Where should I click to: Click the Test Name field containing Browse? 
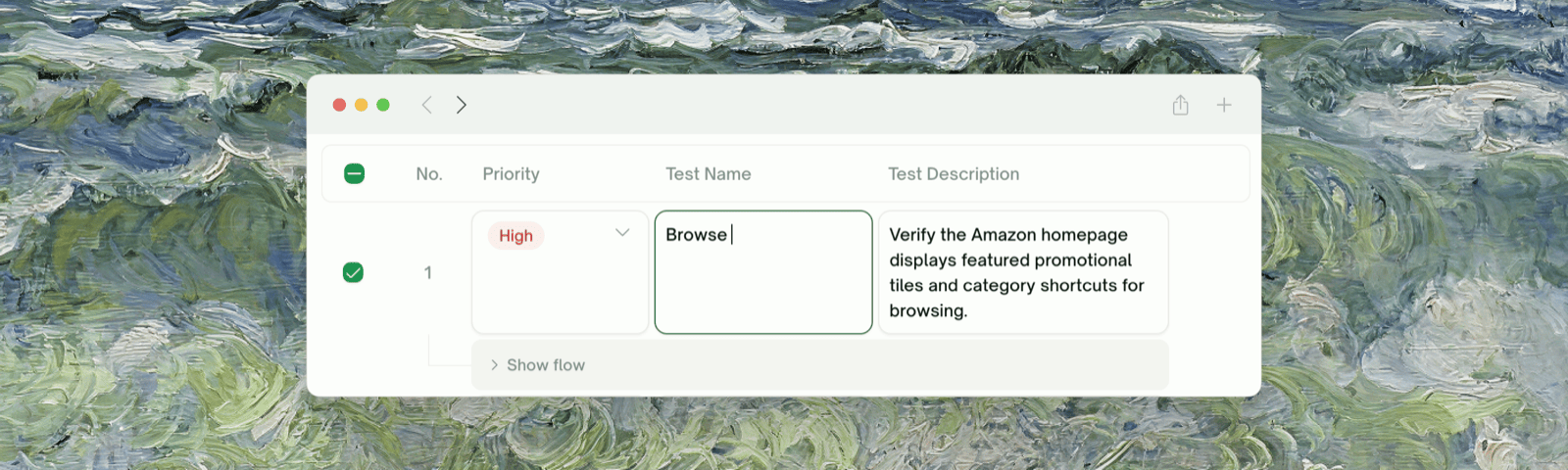pyautogui.click(x=763, y=272)
